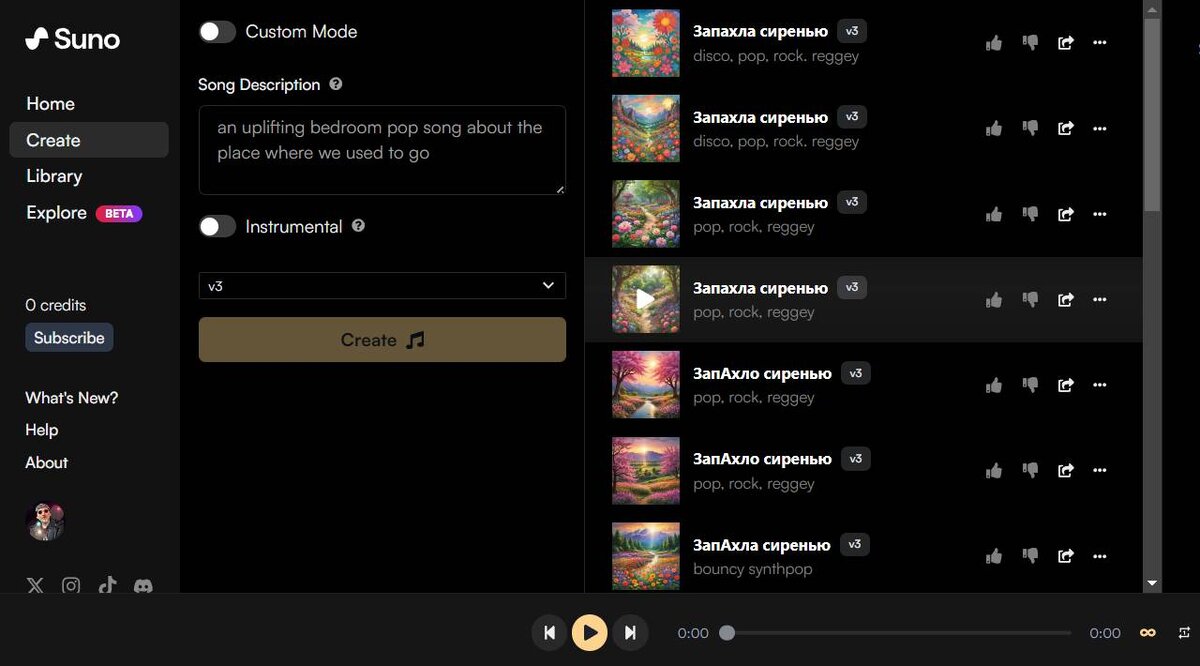Toggle the infinity continuous-play icon
The width and height of the screenshot is (1200, 666).
(x=1148, y=633)
